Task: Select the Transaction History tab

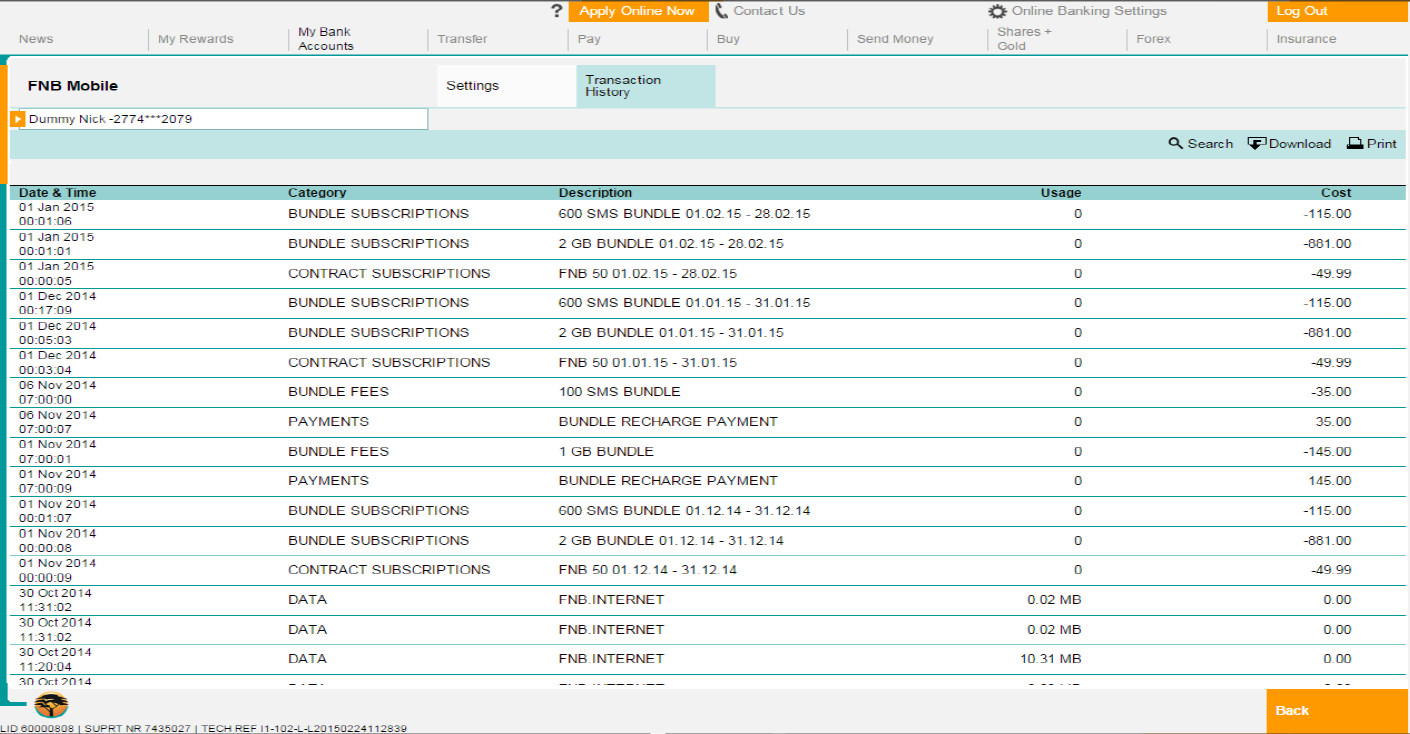Action: 623,86
